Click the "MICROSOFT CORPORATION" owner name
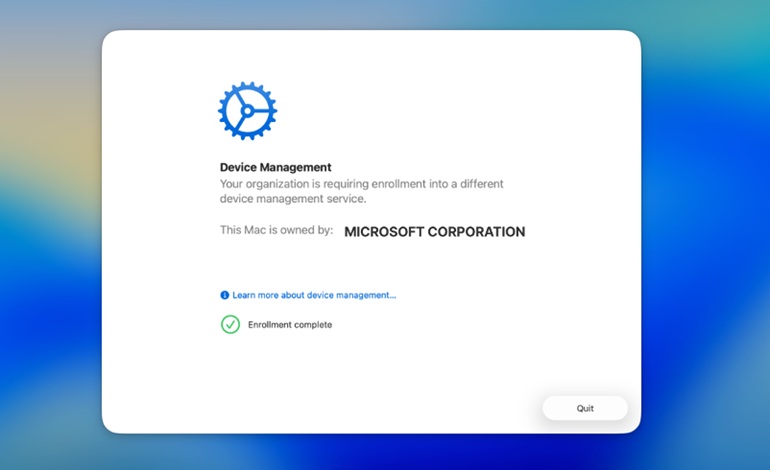The width and height of the screenshot is (770, 470). click(x=435, y=232)
